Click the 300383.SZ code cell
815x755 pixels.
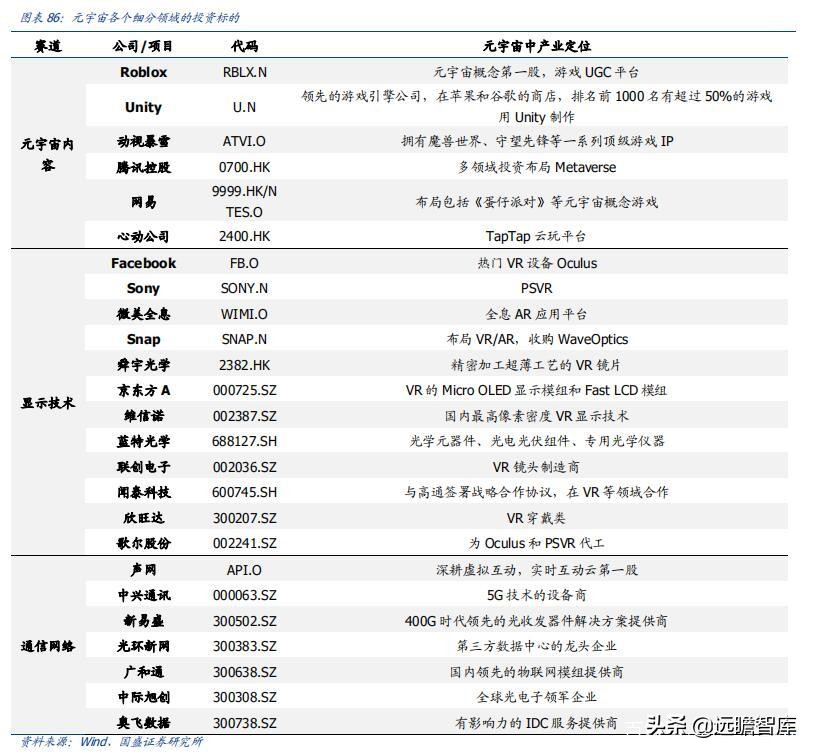point(244,646)
